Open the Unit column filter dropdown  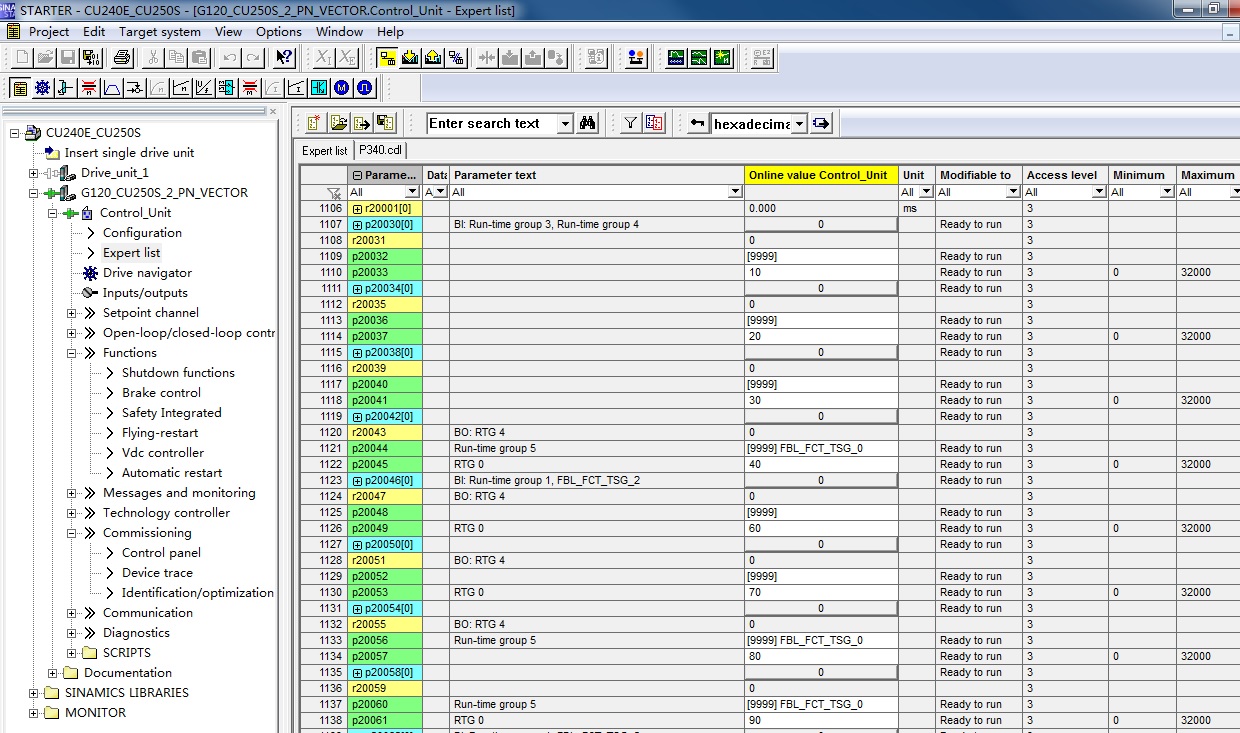(x=926, y=192)
